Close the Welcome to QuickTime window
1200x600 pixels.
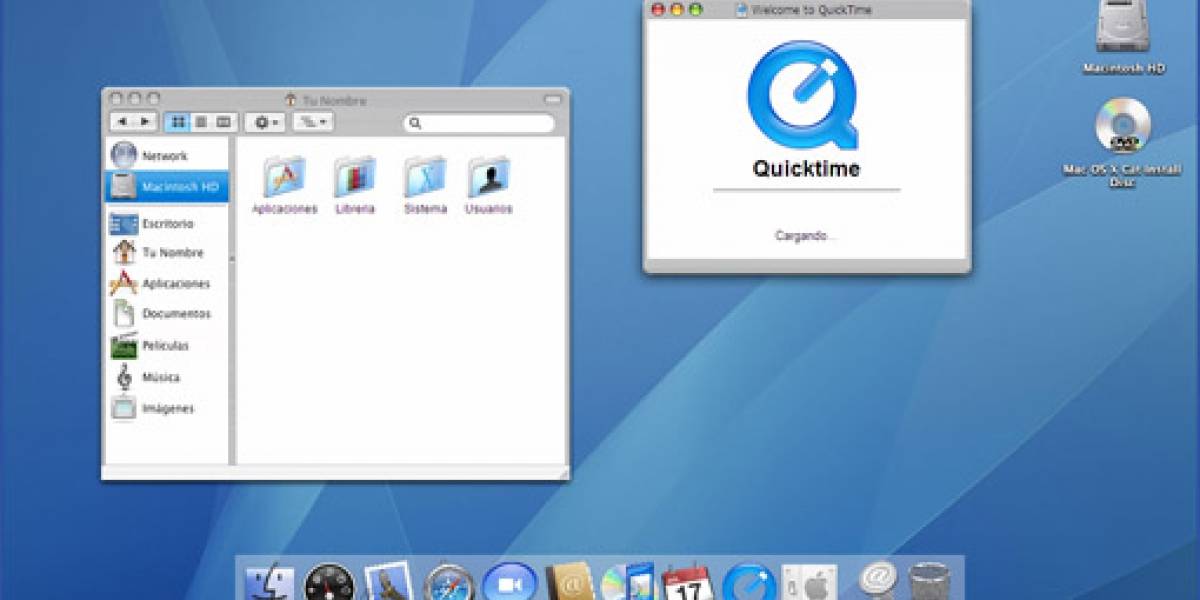(x=658, y=9)
